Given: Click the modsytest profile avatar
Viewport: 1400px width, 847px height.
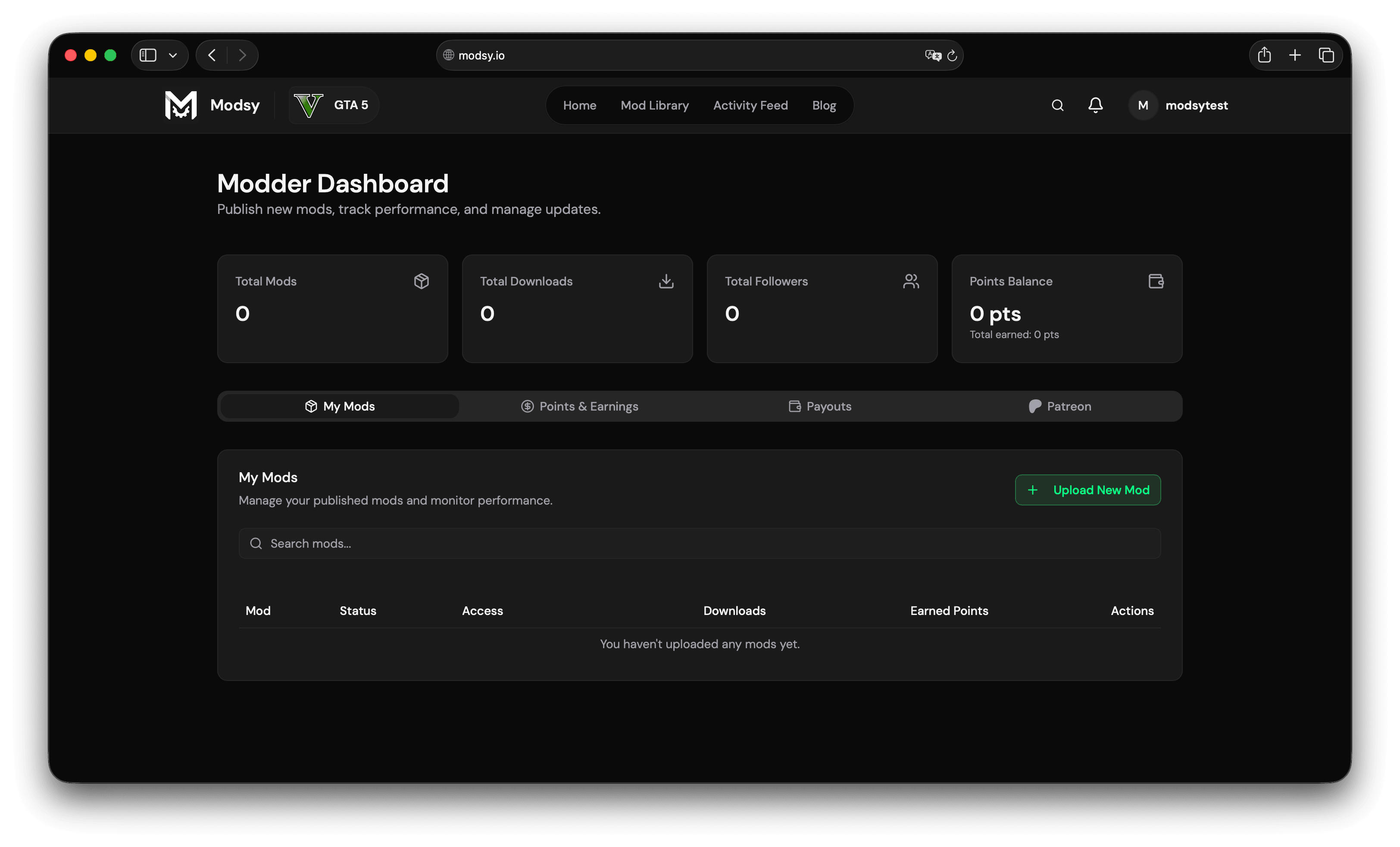Looking at the screenshot, I should [x=1143, y=105].
